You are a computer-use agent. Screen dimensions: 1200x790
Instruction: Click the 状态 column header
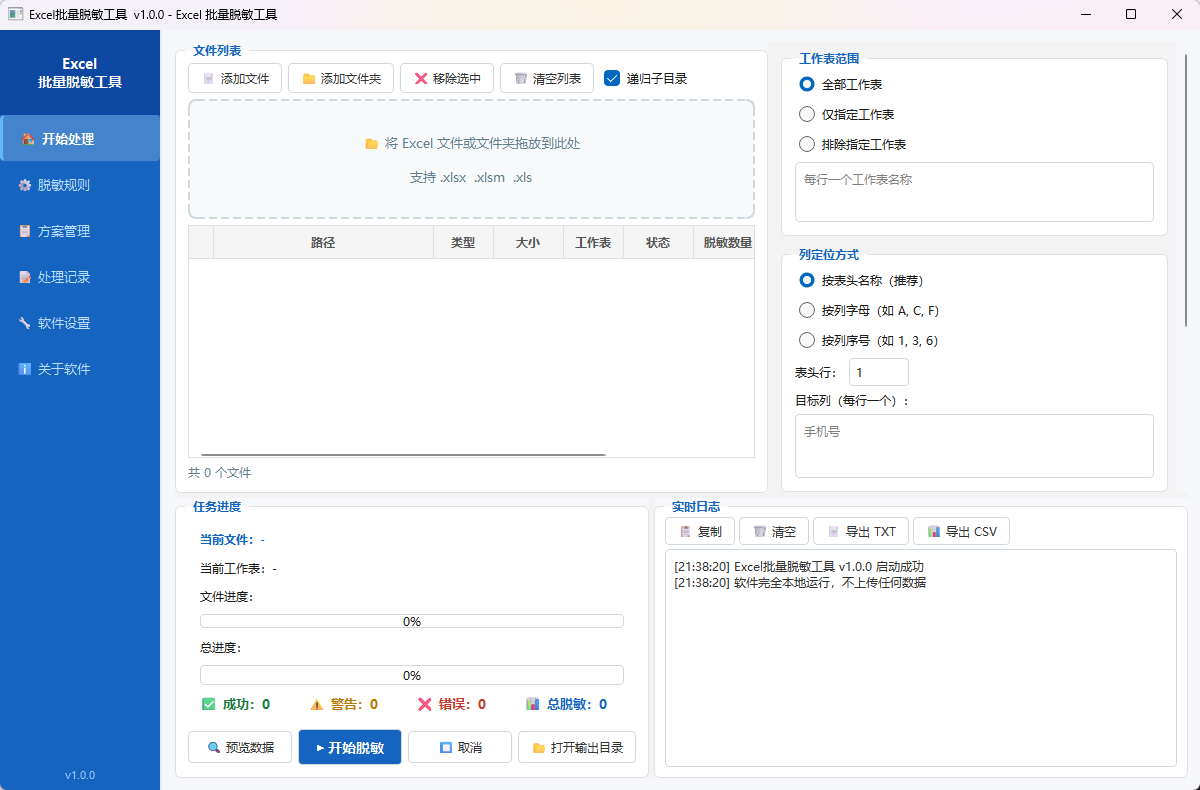(658, 243)
